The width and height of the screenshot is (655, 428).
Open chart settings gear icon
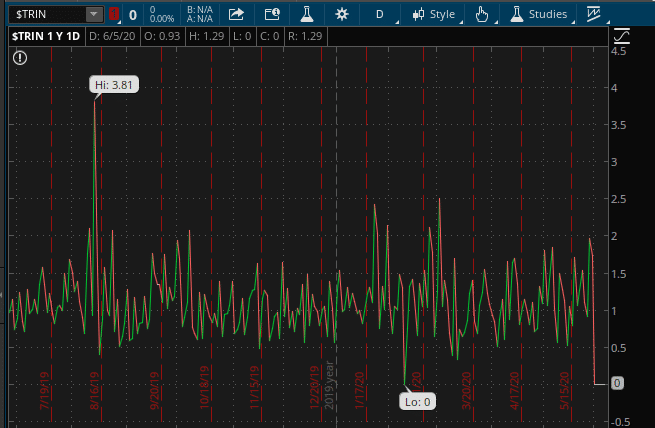pos(342,14)
